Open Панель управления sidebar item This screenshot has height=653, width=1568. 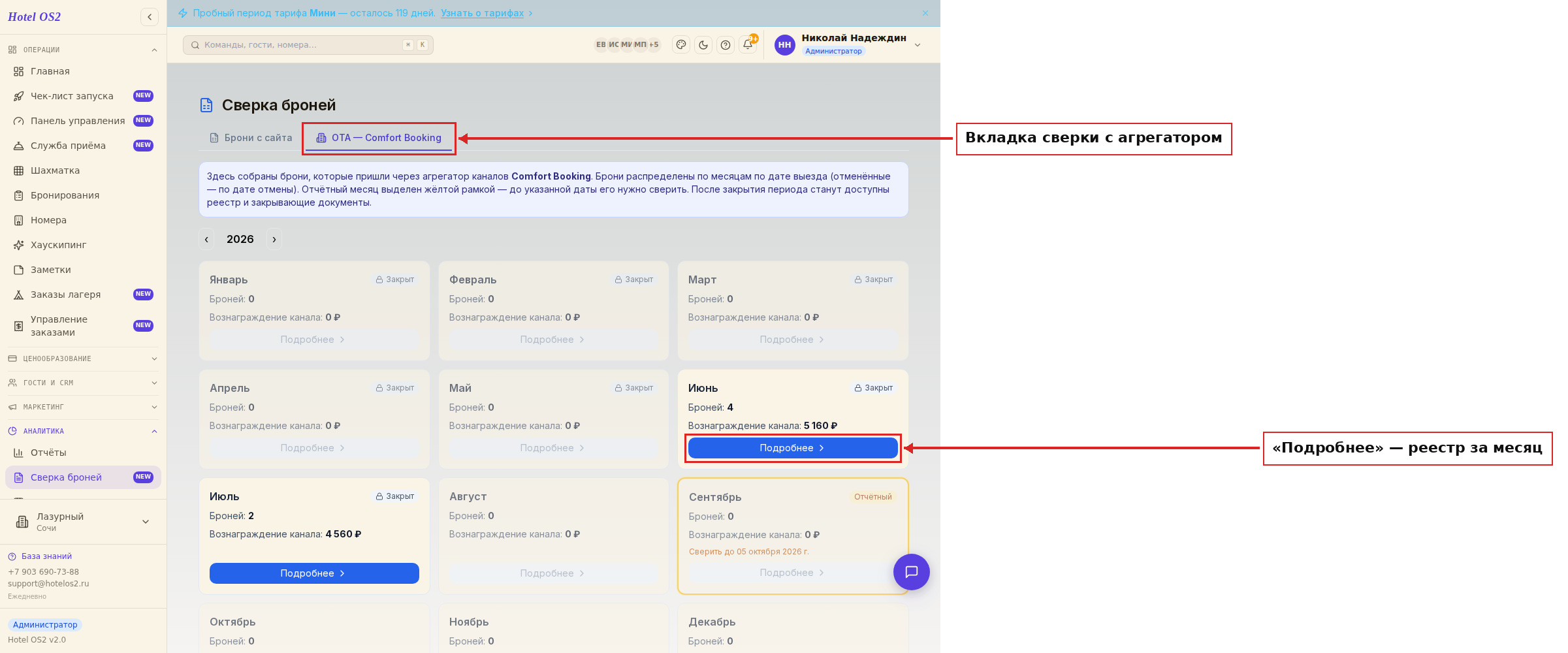(x=83, y=121)
